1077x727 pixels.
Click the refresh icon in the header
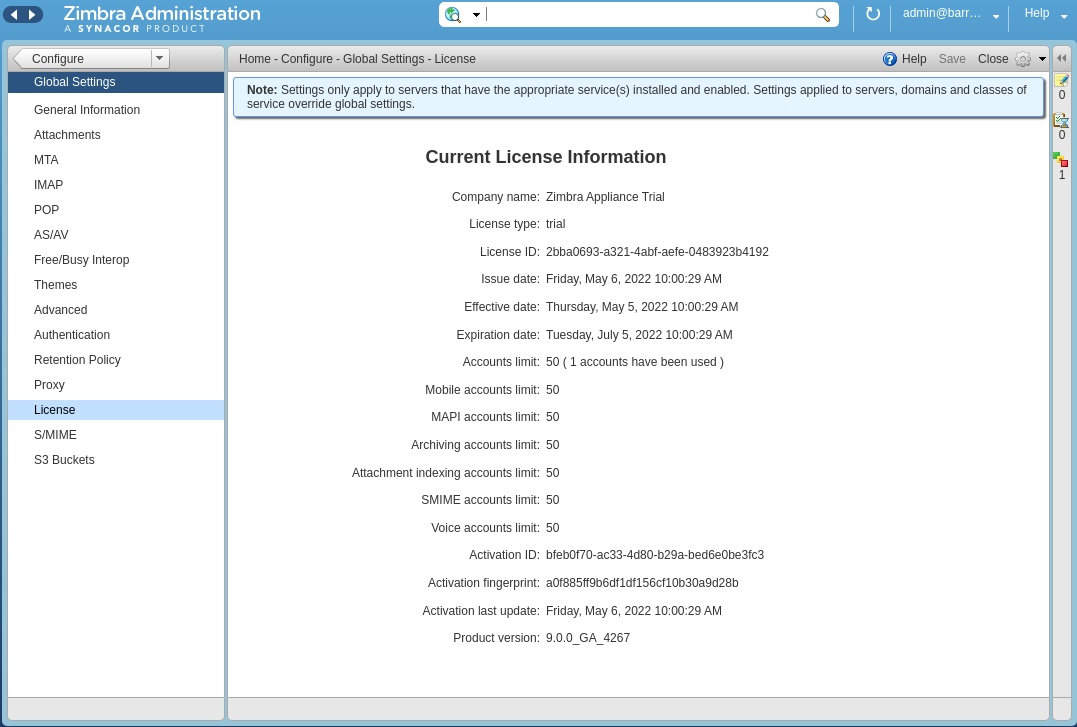(872, 14)
